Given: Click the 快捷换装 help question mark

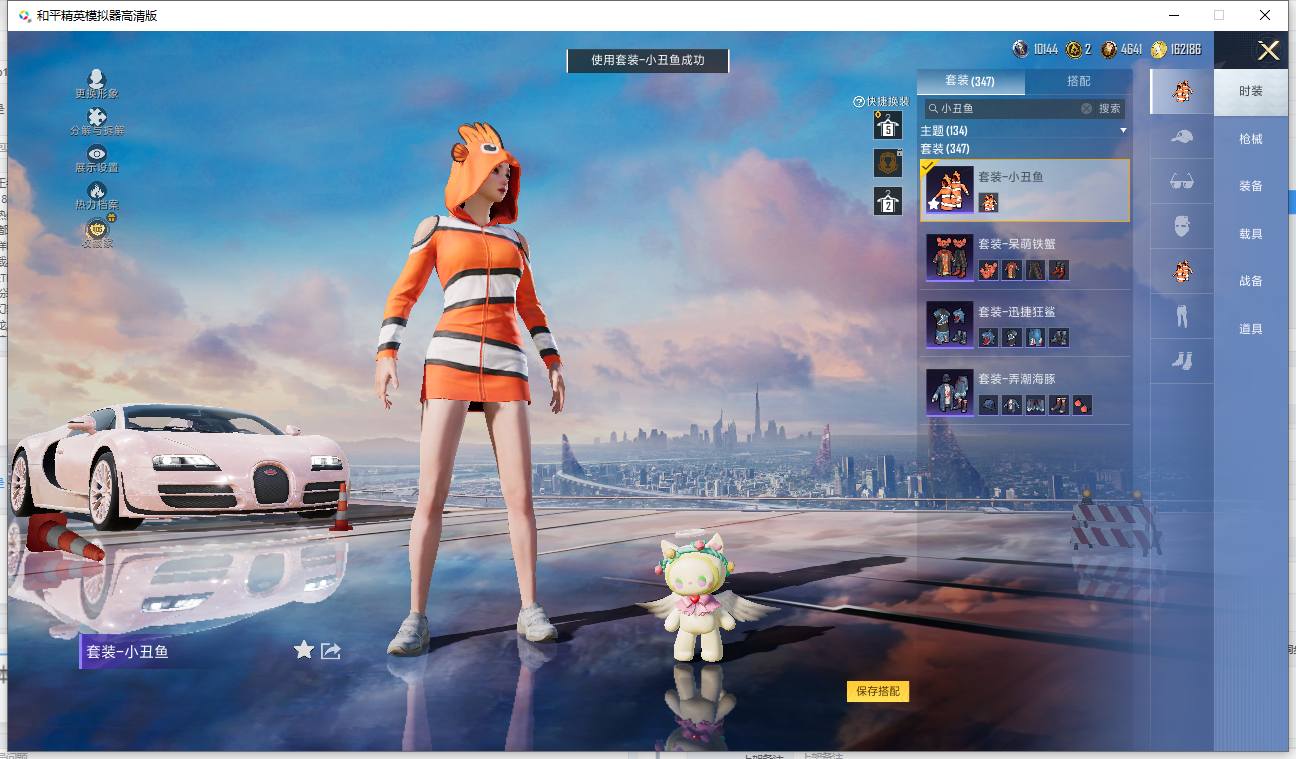Looking at the screenshot, I should 858,102.
